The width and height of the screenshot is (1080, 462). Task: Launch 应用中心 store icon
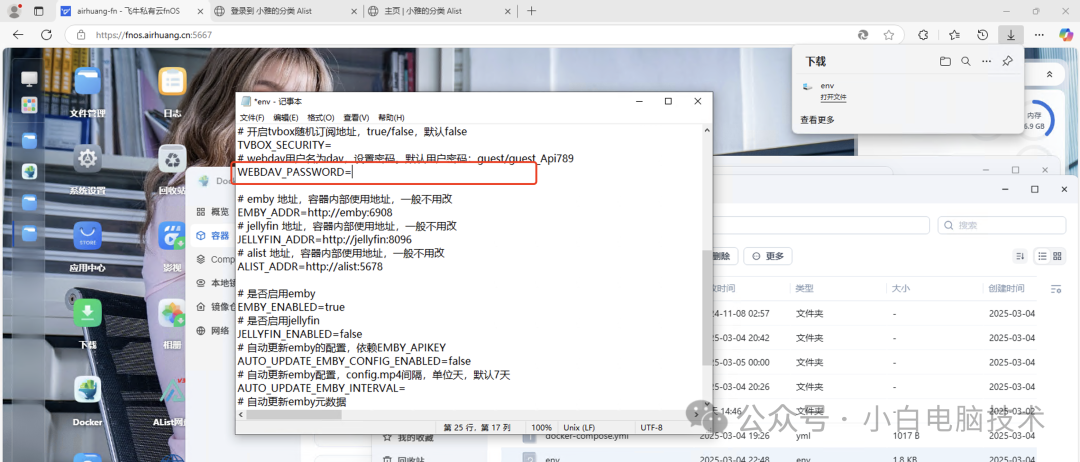tap(87, 236)
